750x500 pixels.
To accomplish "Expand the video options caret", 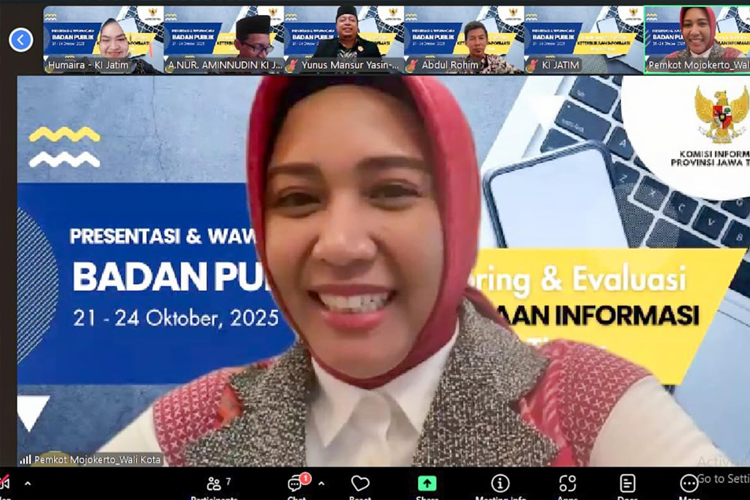I will [x=27, y=484].
